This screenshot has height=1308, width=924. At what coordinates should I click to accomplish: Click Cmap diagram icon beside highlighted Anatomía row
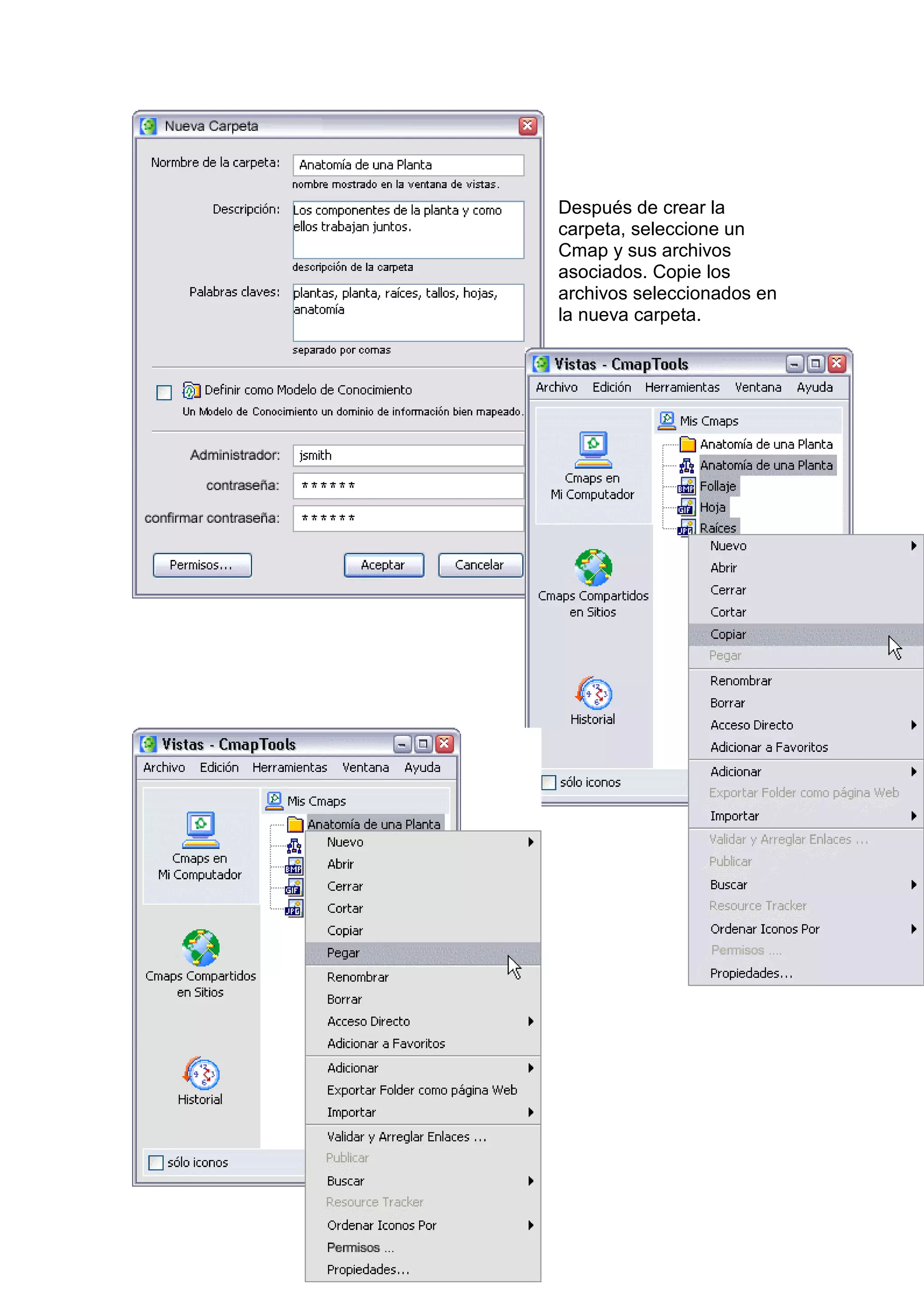click(x=687, y=465)
